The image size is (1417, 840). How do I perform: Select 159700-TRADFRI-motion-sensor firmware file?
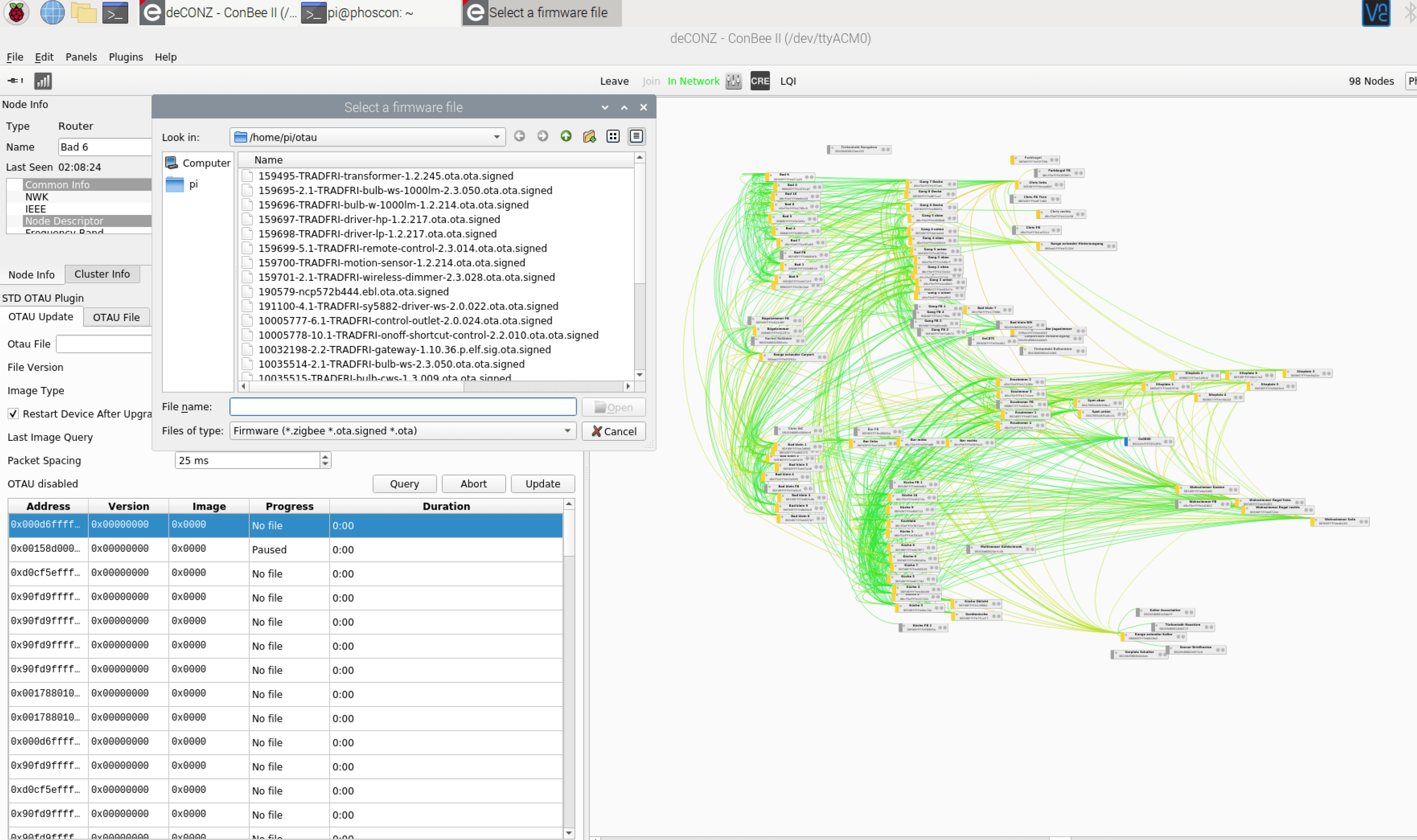coord(391,263)
